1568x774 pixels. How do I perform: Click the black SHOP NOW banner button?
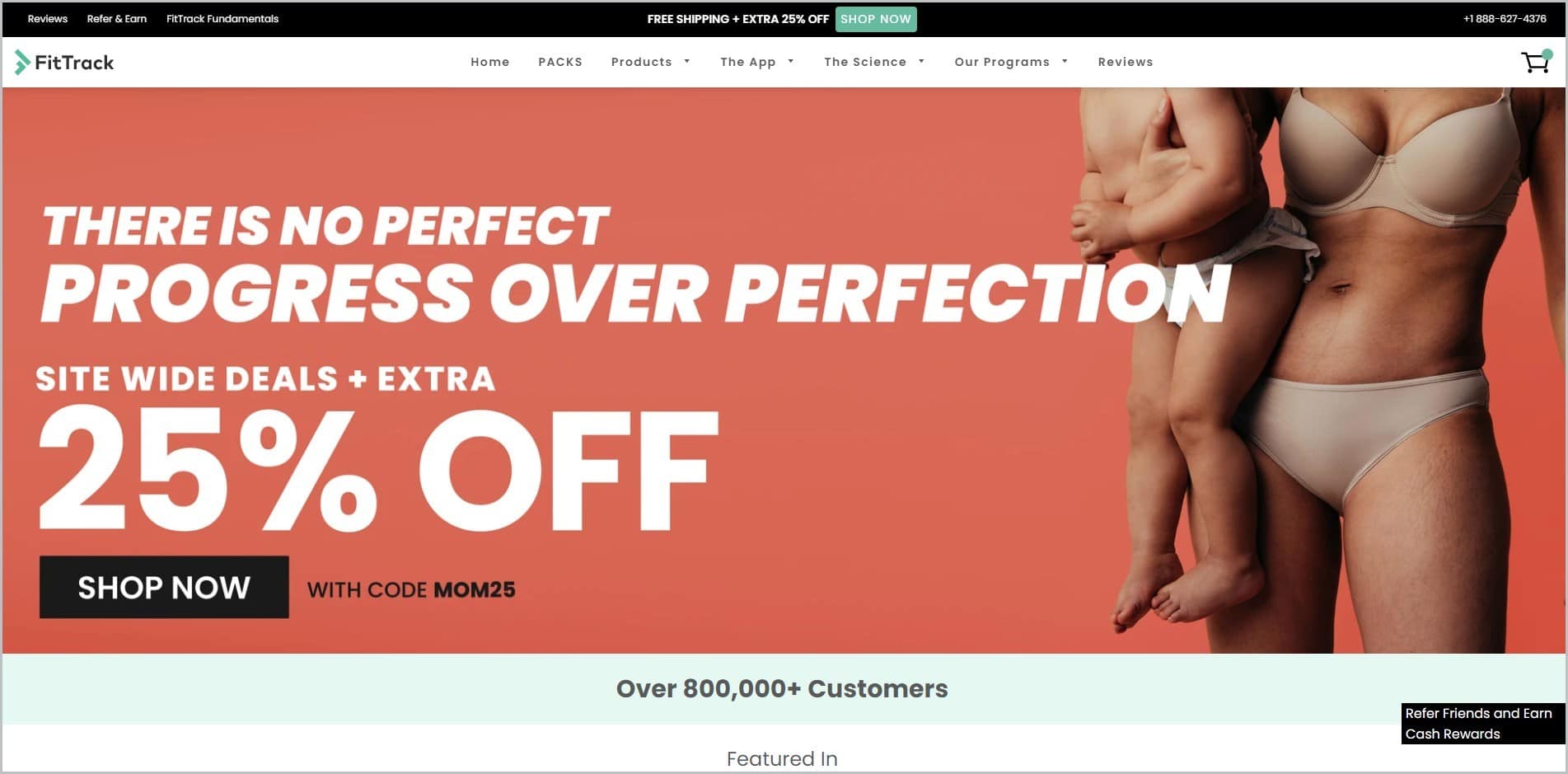coord(164,587)
